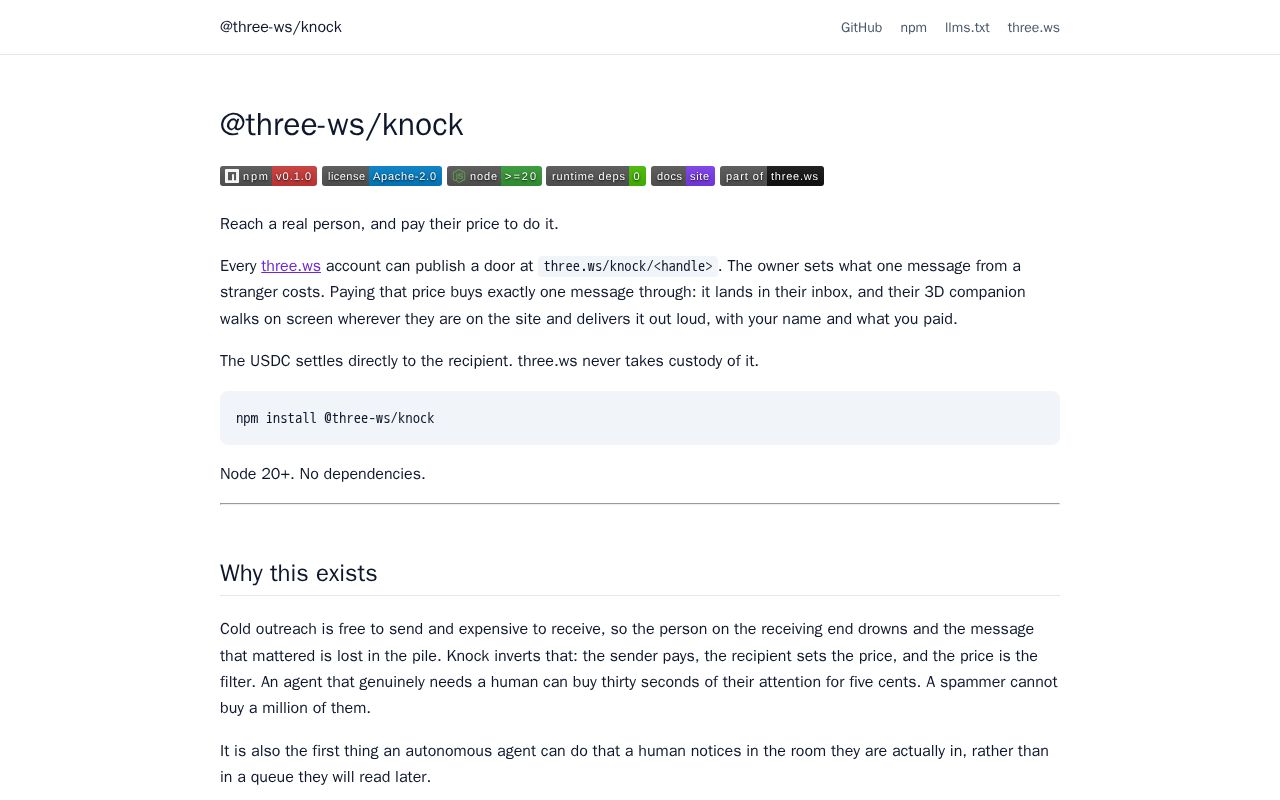This screenshot has width=1280, height=800.
Task: Click the npm install @three-ws/knock code block
Action: coord(640,418)
